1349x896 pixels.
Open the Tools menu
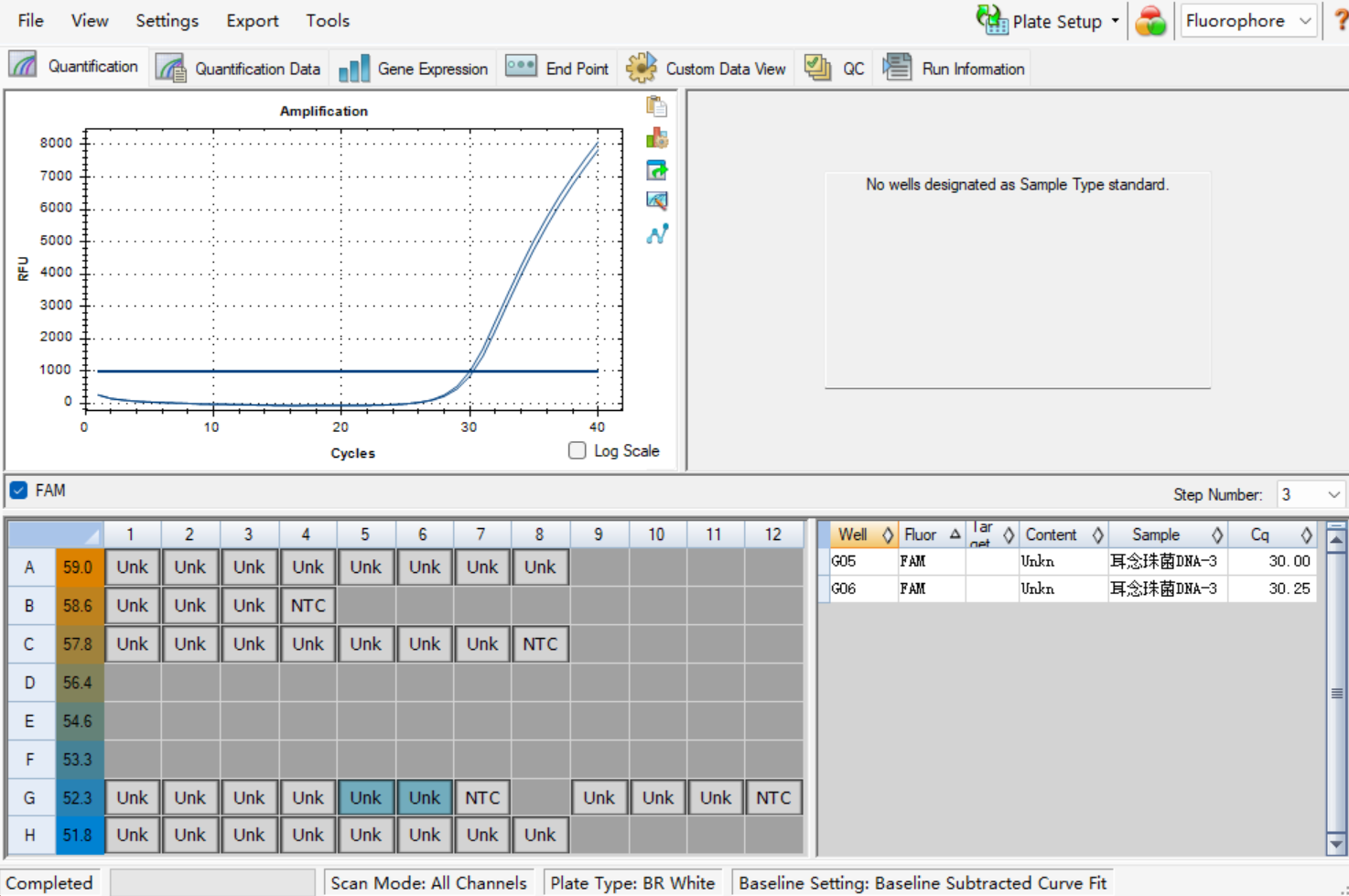pyautogui.click(x=328, y=20)
